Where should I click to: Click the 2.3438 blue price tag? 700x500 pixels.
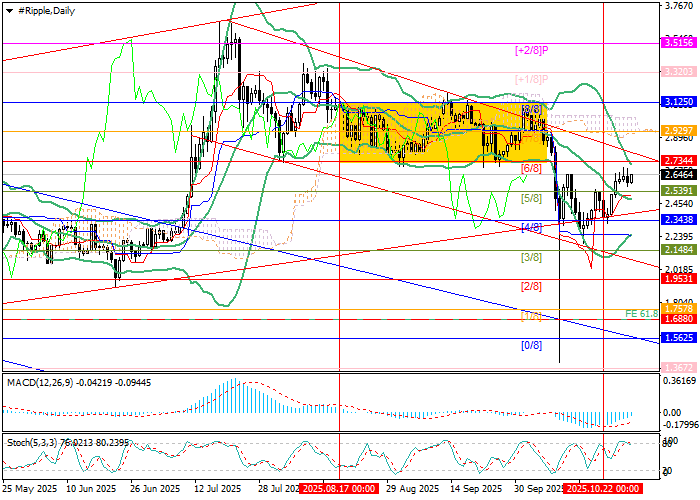(x=679, y=219)
